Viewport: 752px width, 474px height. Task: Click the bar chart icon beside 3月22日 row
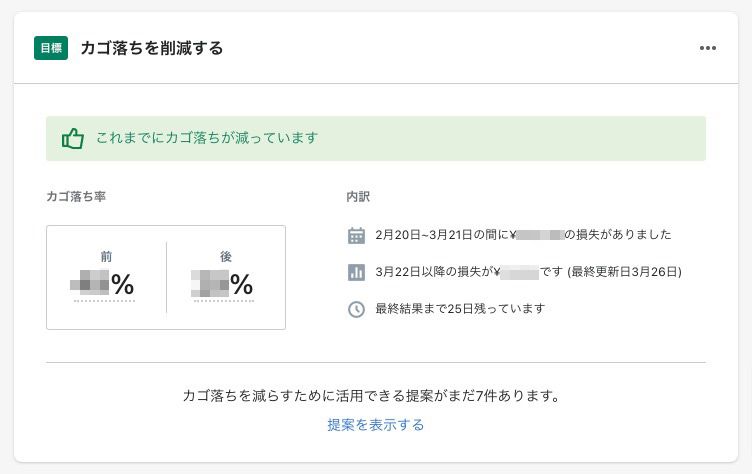356,272
